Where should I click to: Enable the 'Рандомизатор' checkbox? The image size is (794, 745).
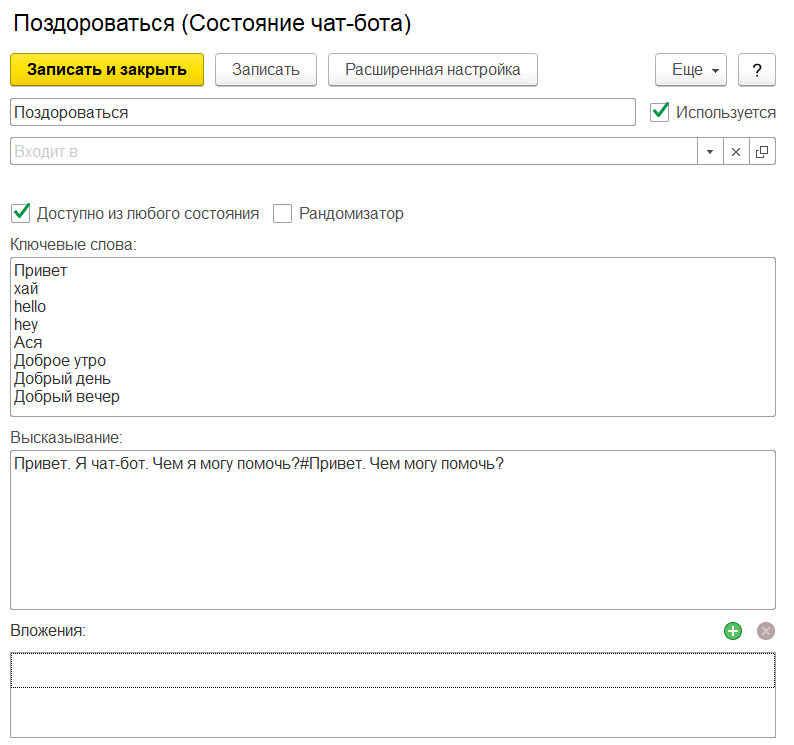coord(283,213)
